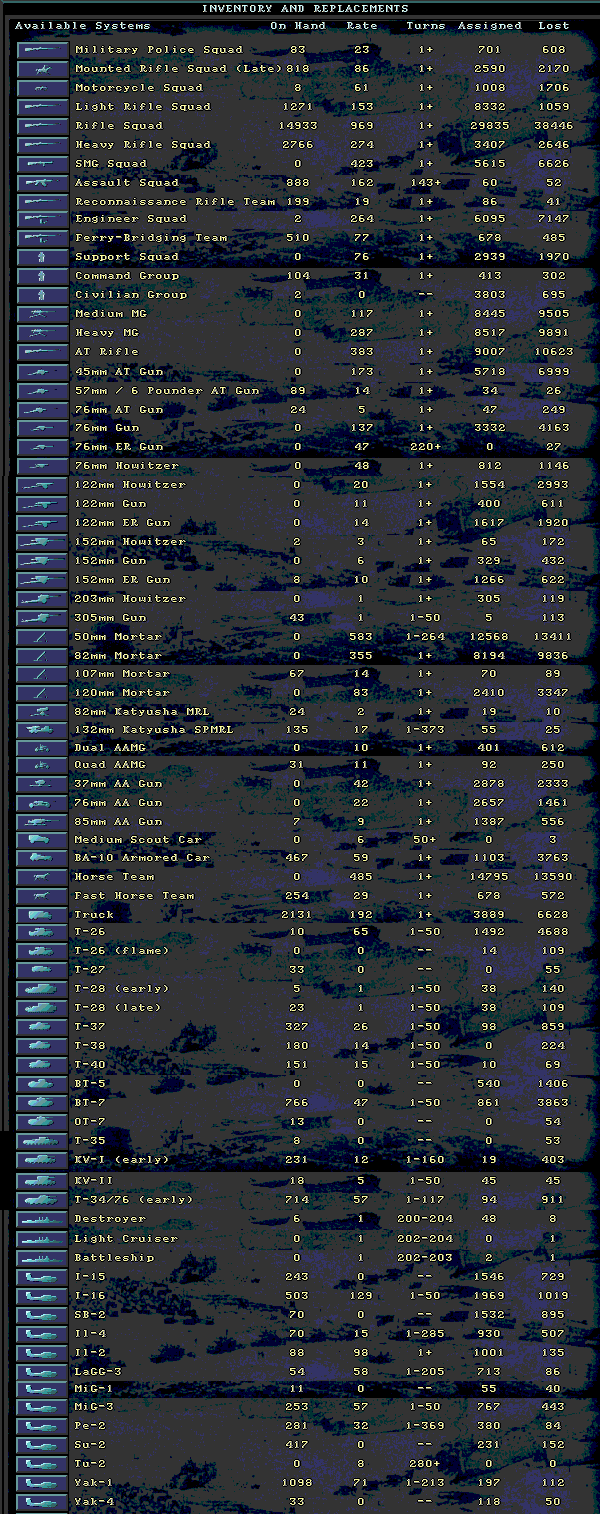Click the Il-2 aircraft icon
This screenshot has height=1514, width=600.
pos(43,1354)
